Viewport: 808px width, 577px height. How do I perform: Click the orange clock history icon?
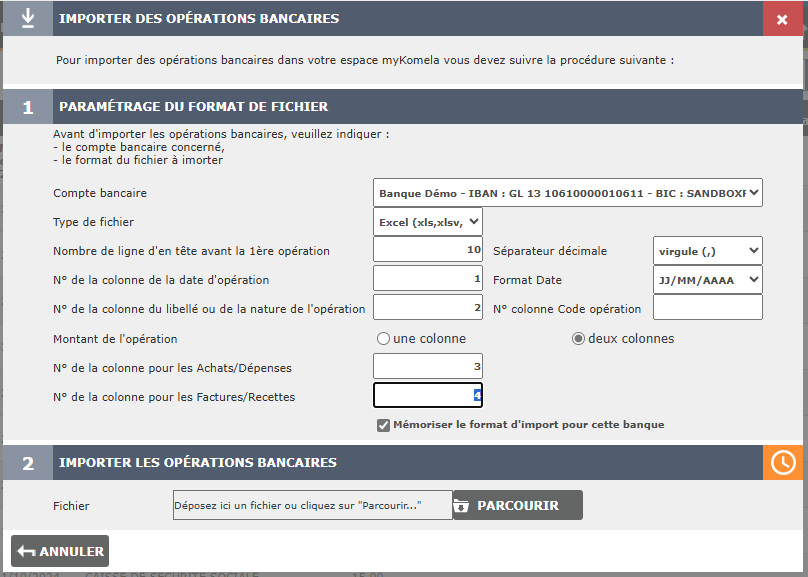[x=782, y=462]
